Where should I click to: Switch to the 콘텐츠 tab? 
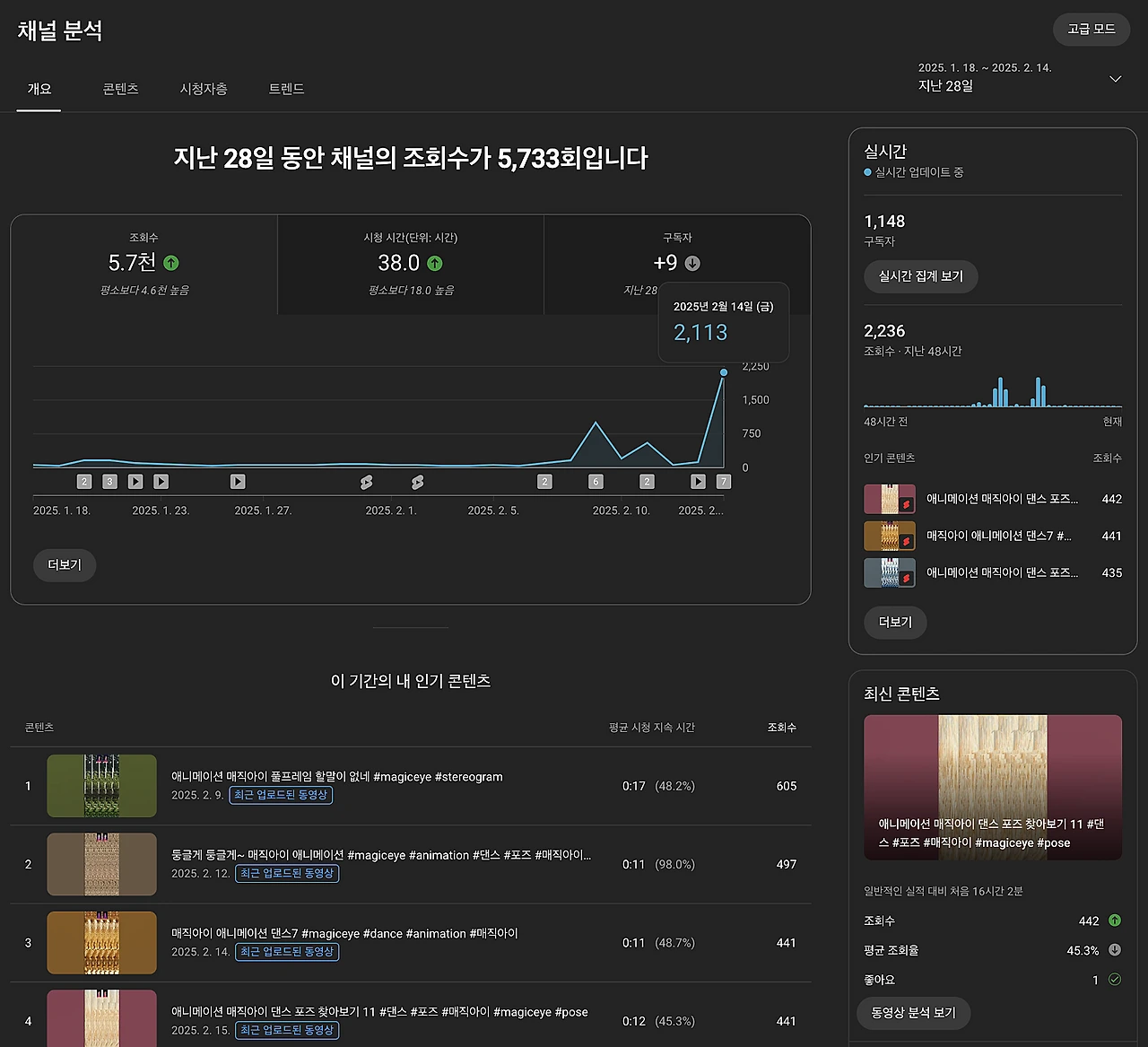[x=121, y=89]
